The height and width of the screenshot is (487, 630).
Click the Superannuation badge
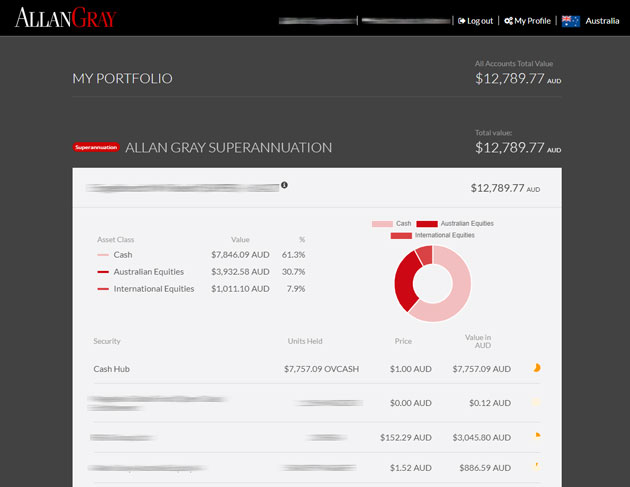coord(96,147)
